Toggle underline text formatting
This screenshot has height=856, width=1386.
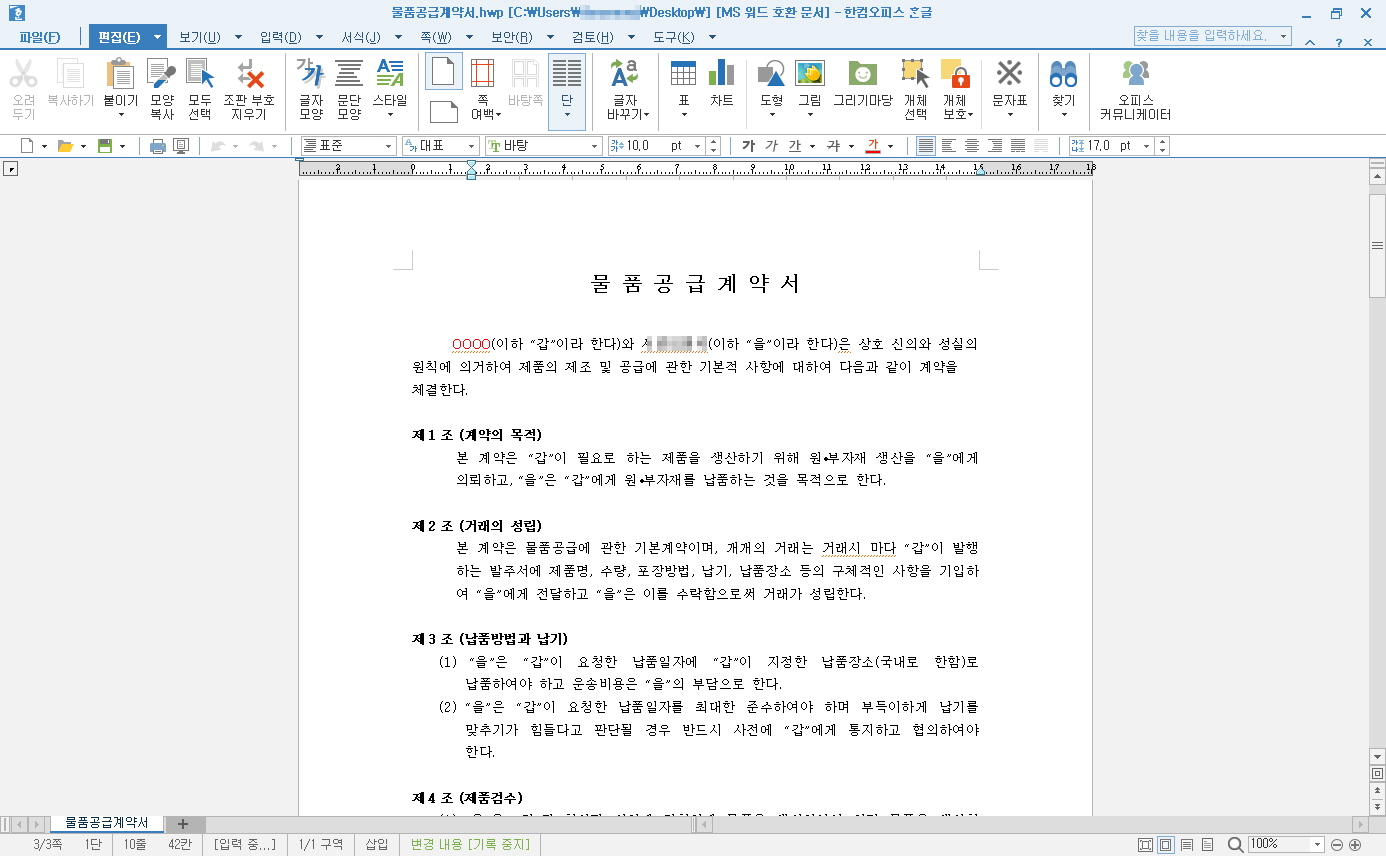coord(795,146)
